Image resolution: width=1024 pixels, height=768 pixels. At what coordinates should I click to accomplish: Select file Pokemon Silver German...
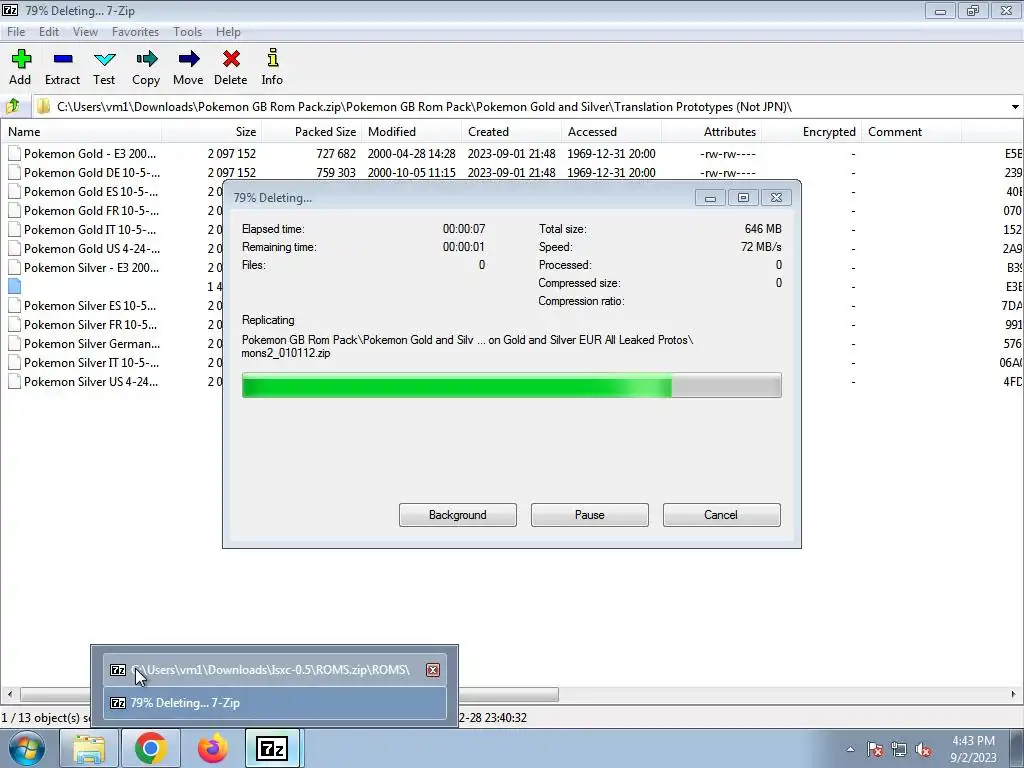click(91, 343)
